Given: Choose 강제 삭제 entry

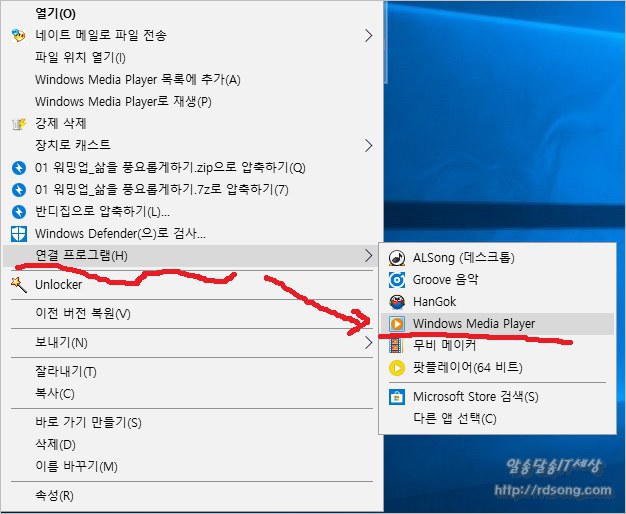Looking at the screenshot, I should 192,123.
